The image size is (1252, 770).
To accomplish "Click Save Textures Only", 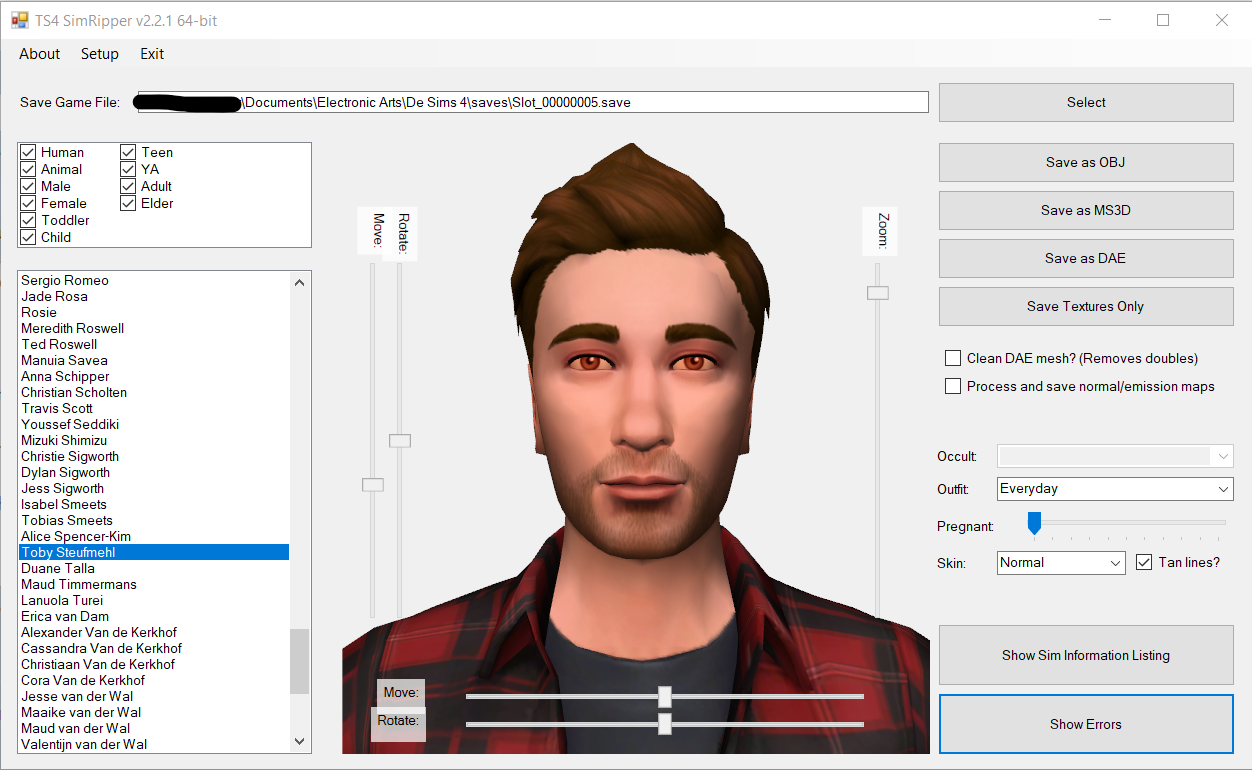I will (x=1085, y=306).
